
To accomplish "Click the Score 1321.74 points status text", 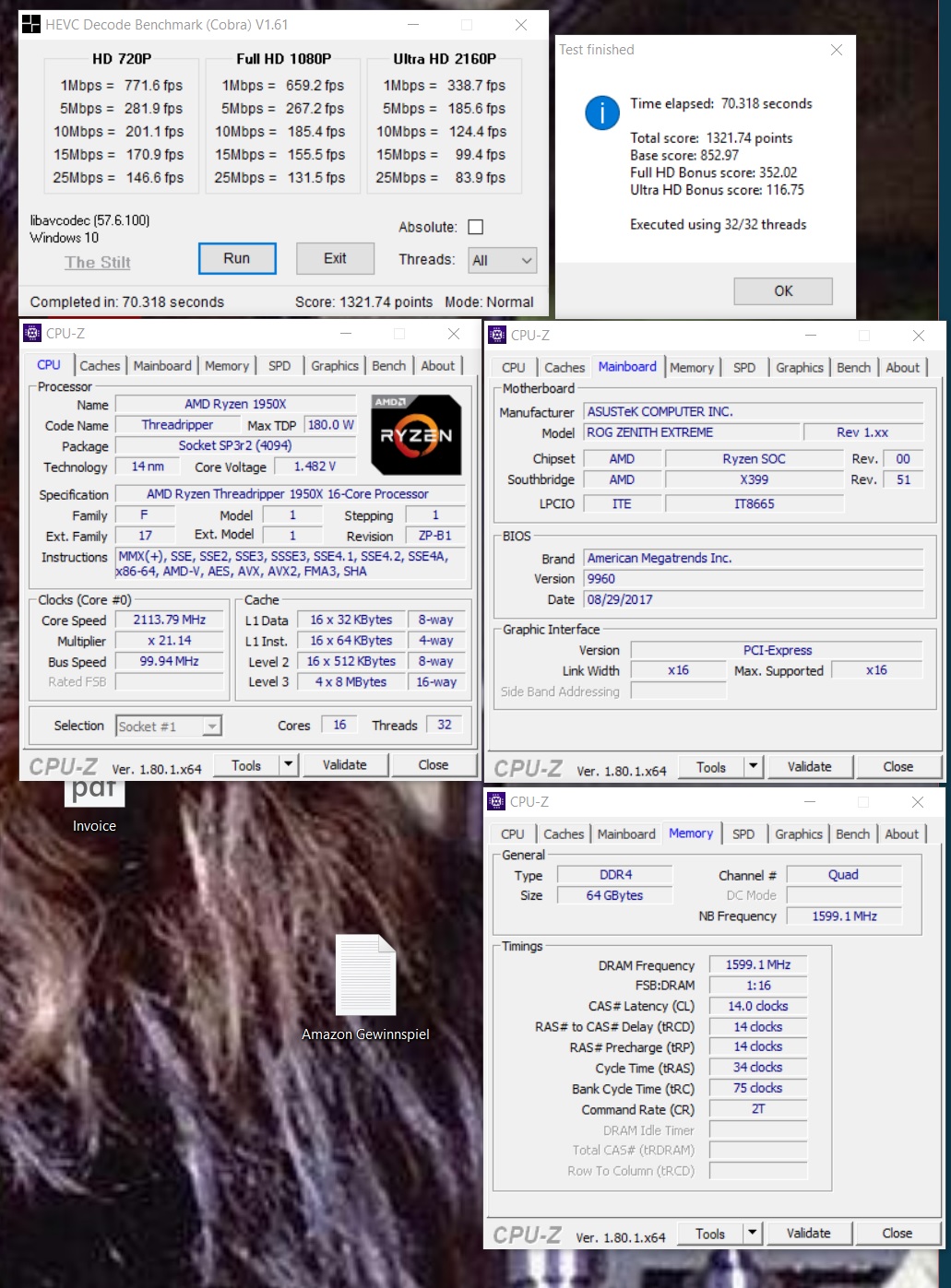I will pos(363,301).
